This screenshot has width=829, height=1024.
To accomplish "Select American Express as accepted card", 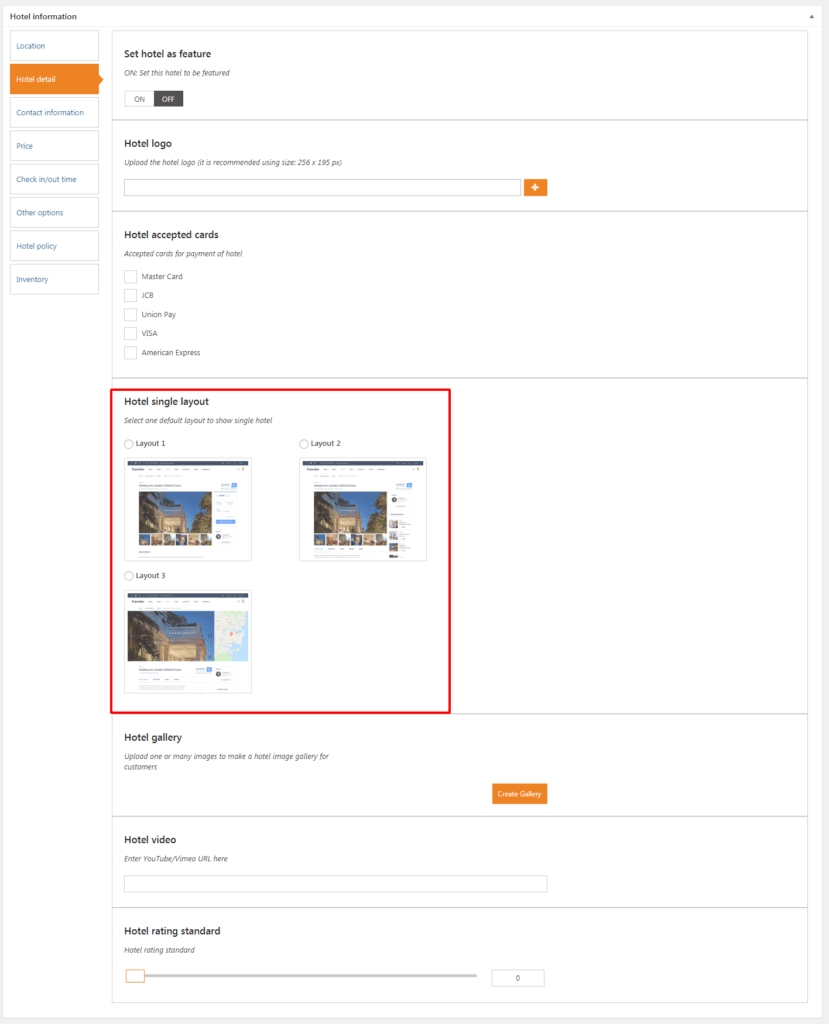I will (x=130, y=353).
